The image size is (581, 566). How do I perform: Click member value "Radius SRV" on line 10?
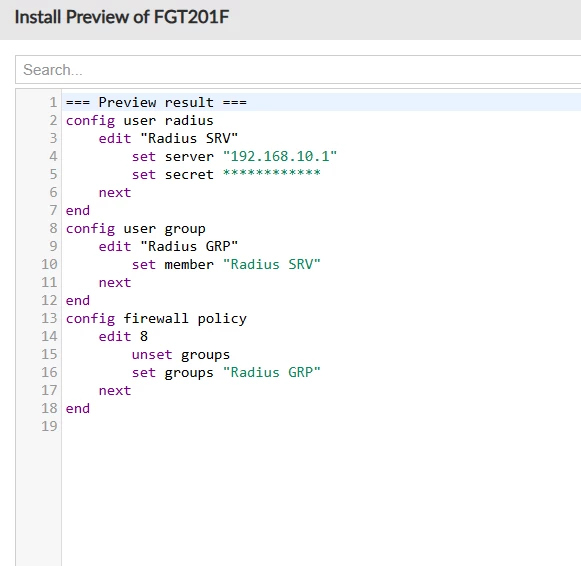click(x=272, y=264)
